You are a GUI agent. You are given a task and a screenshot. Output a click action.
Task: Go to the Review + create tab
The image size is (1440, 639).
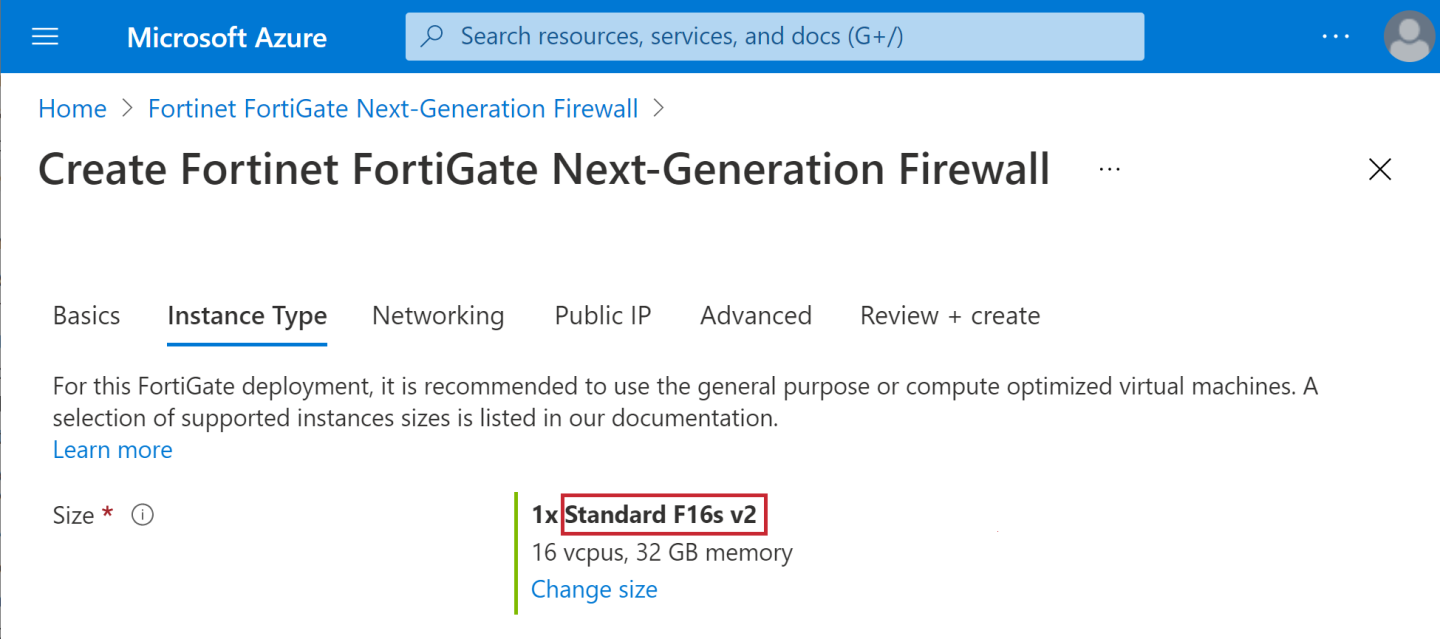click(x=949, y=315)
